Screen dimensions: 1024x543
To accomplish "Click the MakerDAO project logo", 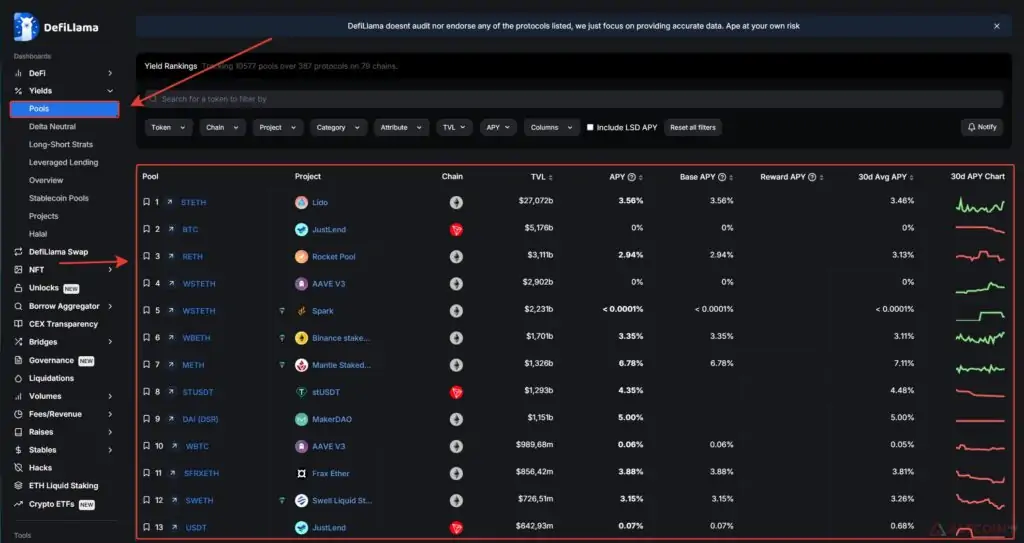I will (x=301, y=418).
